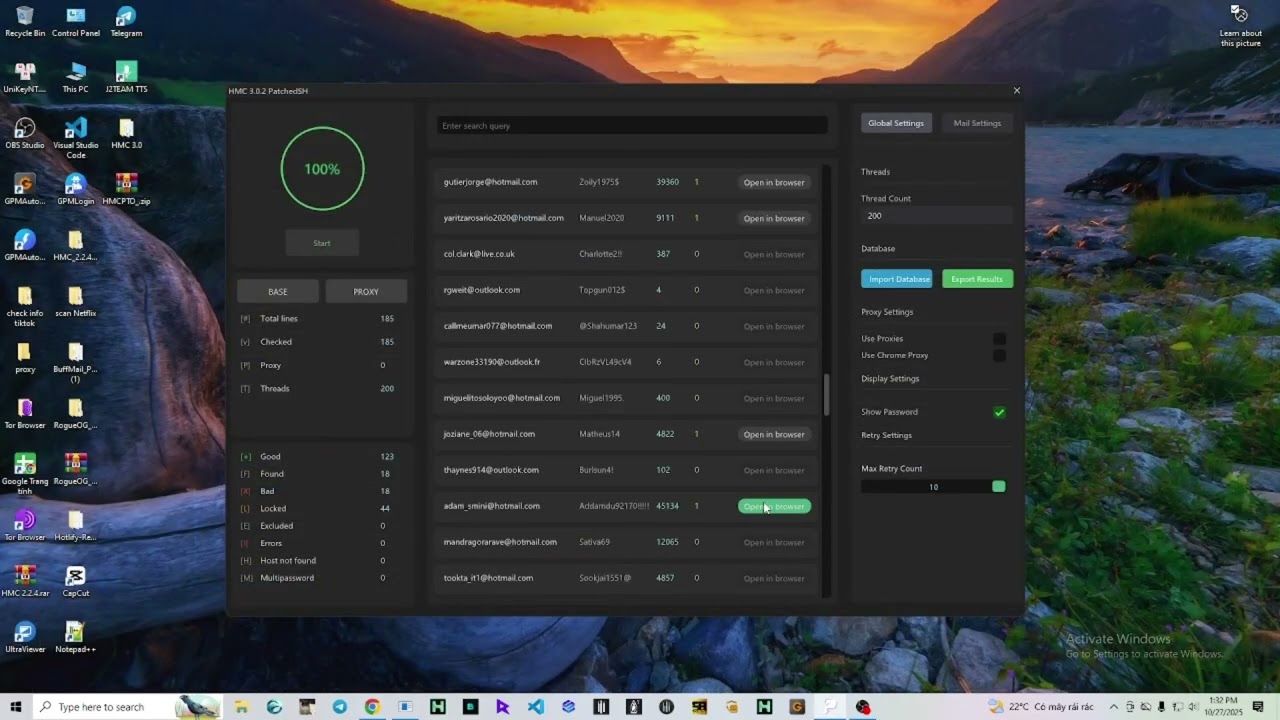The width and height of the screenshot is (1280, 720).
Task: Launch OBS Studio from the desktop
Action: coord(25,133)
